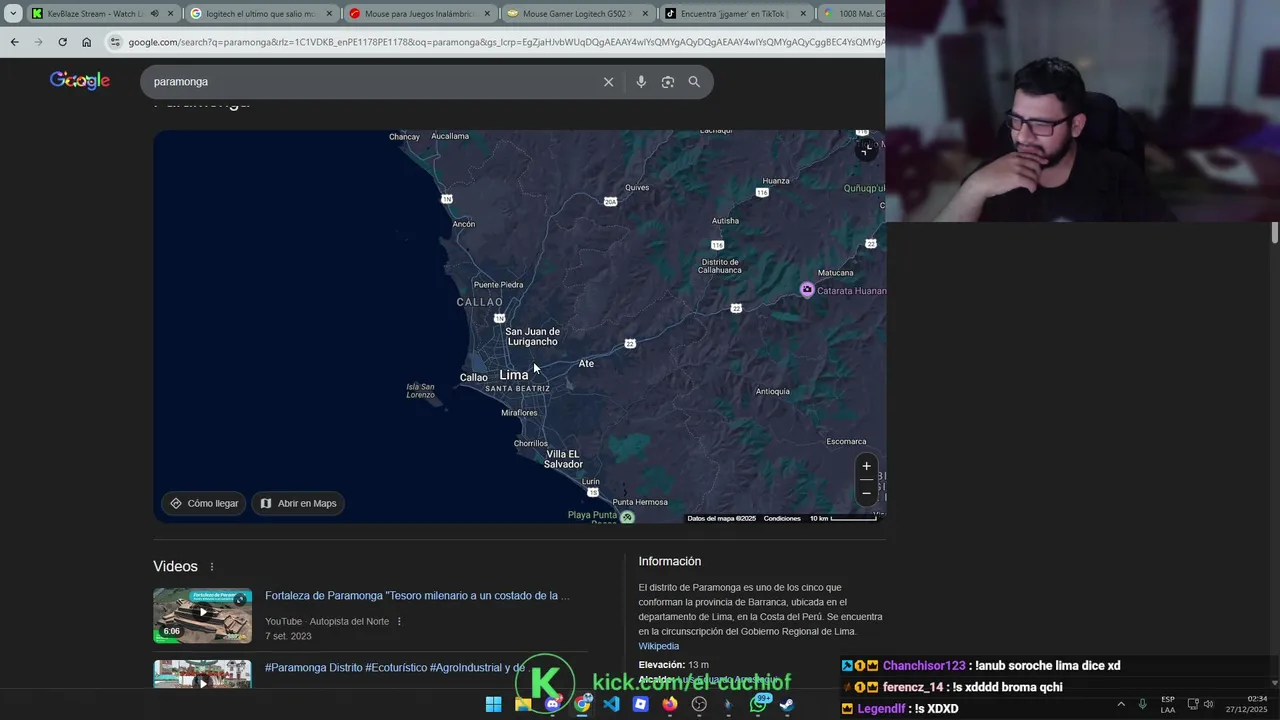The width and height of the screenshot is (1280, 720).
Task: Open 'Fortaleza de Paramonga' video link
Action: pyautogui.click(x=417, y=596)
